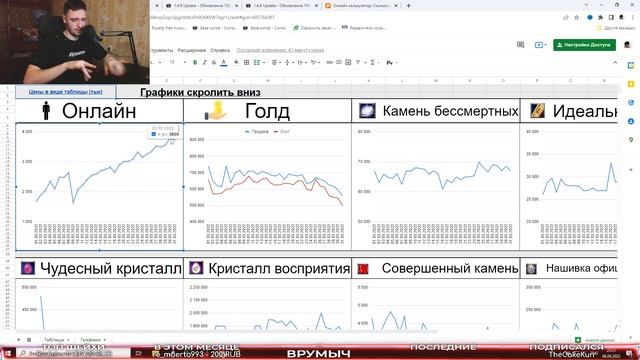
Task: Open Keep notes in the side panel
Action: point(631,84)
